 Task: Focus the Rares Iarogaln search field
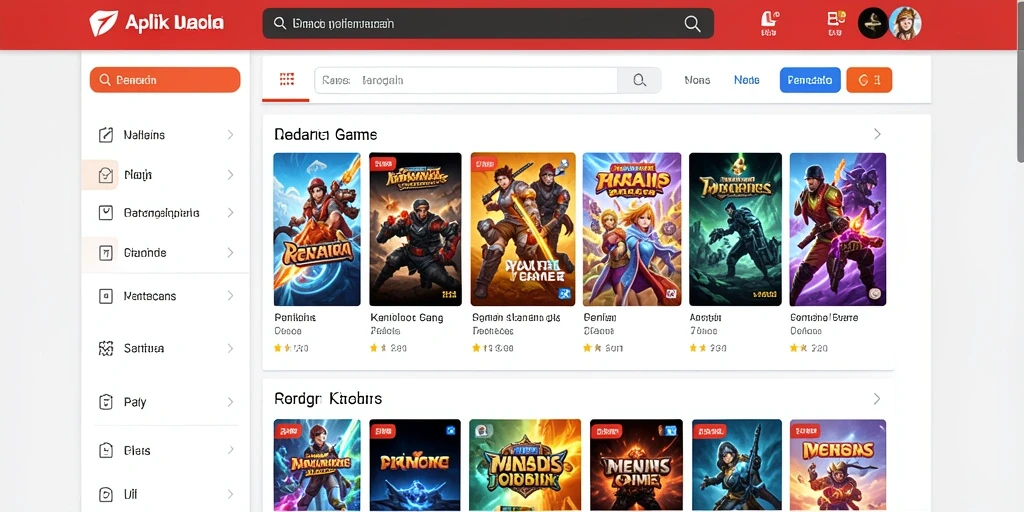tap(466, 80)
